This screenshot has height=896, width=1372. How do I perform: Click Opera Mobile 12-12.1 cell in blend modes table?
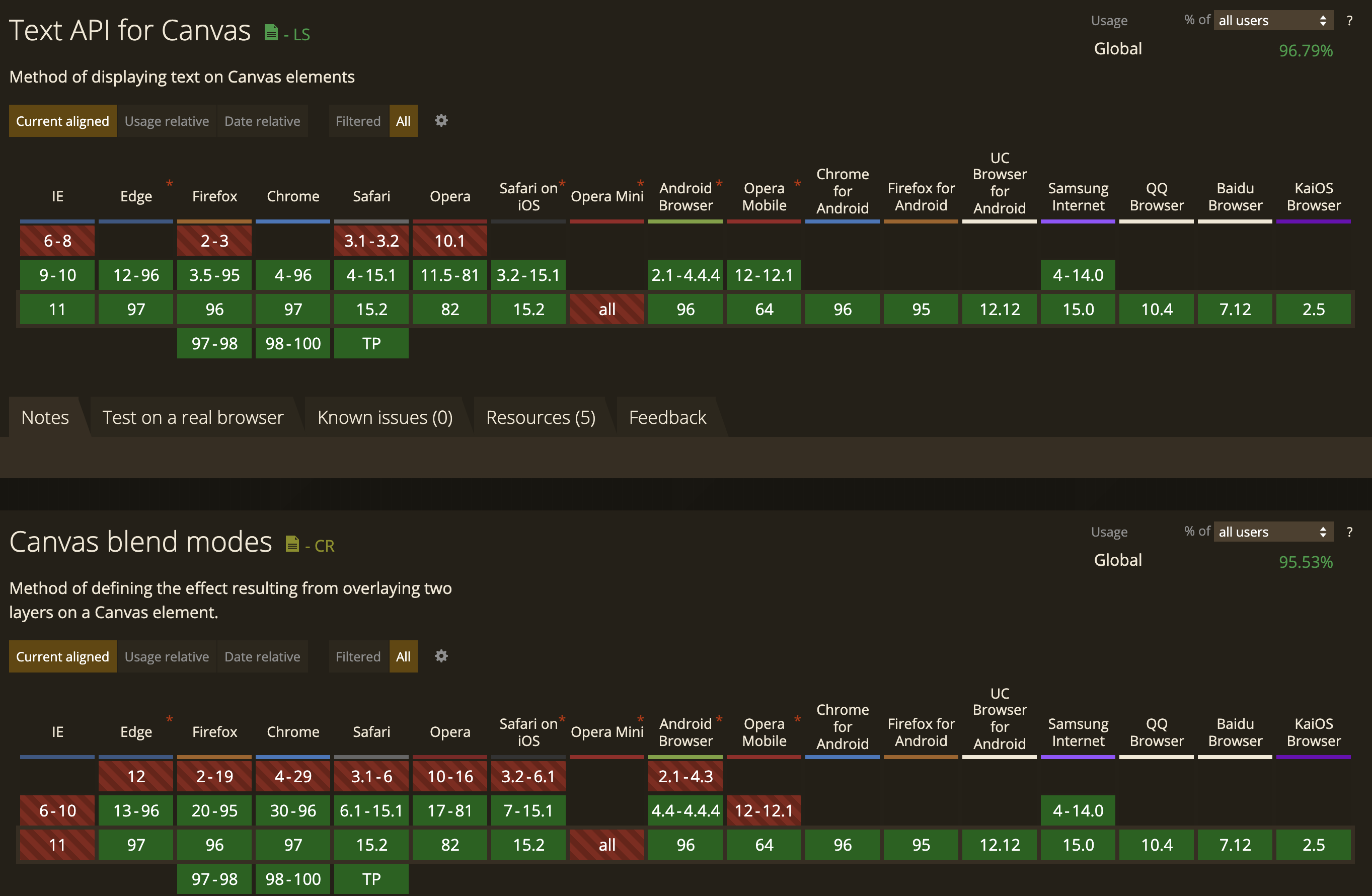pos(764,810)
